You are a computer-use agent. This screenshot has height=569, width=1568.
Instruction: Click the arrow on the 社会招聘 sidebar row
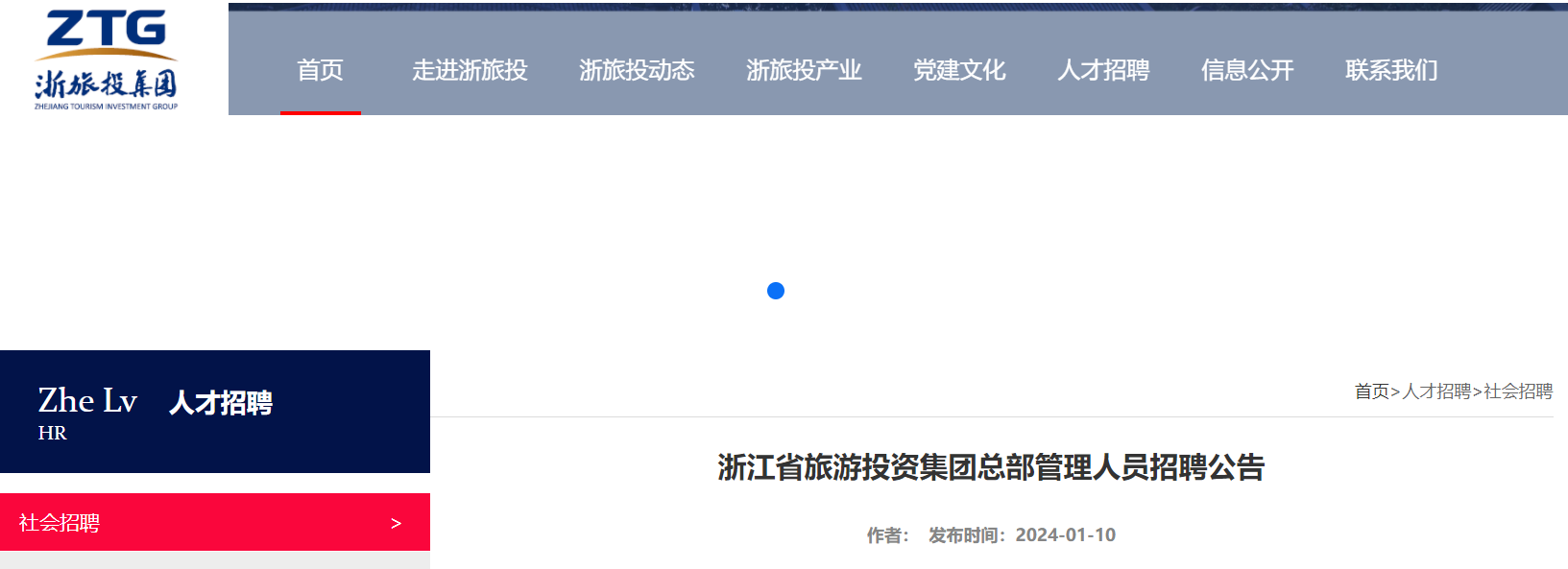click(396, 523)
